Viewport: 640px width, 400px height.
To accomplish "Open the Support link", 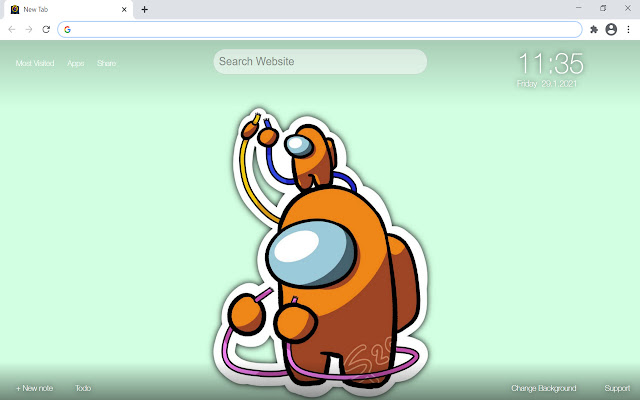I will (617, 388).
